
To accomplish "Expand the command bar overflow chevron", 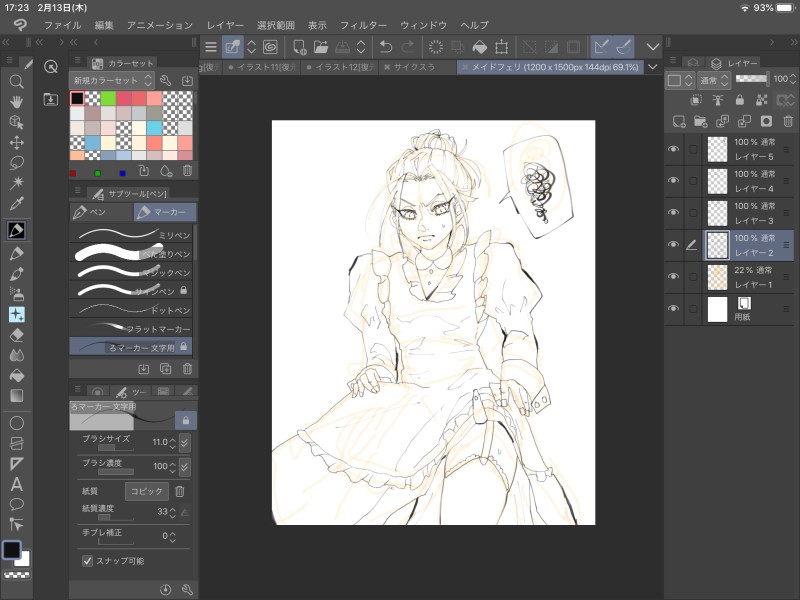I will tap(653, 46).
